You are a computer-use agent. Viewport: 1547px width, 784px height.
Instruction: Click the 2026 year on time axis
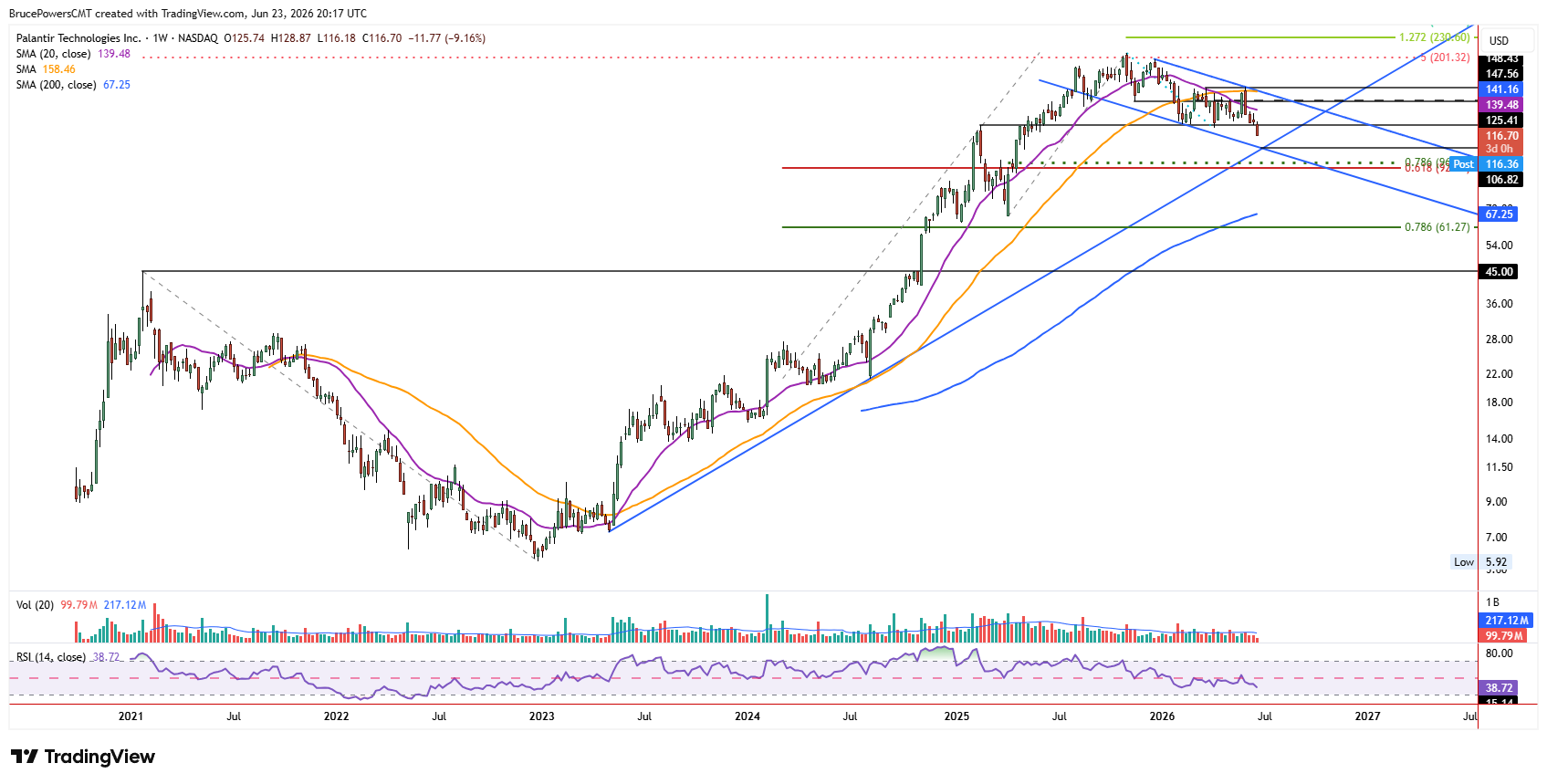tap(1162, 716)
